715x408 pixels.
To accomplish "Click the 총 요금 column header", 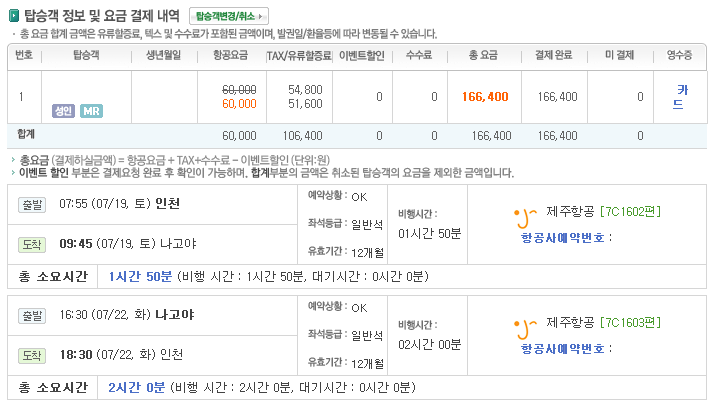I will 483,56.
